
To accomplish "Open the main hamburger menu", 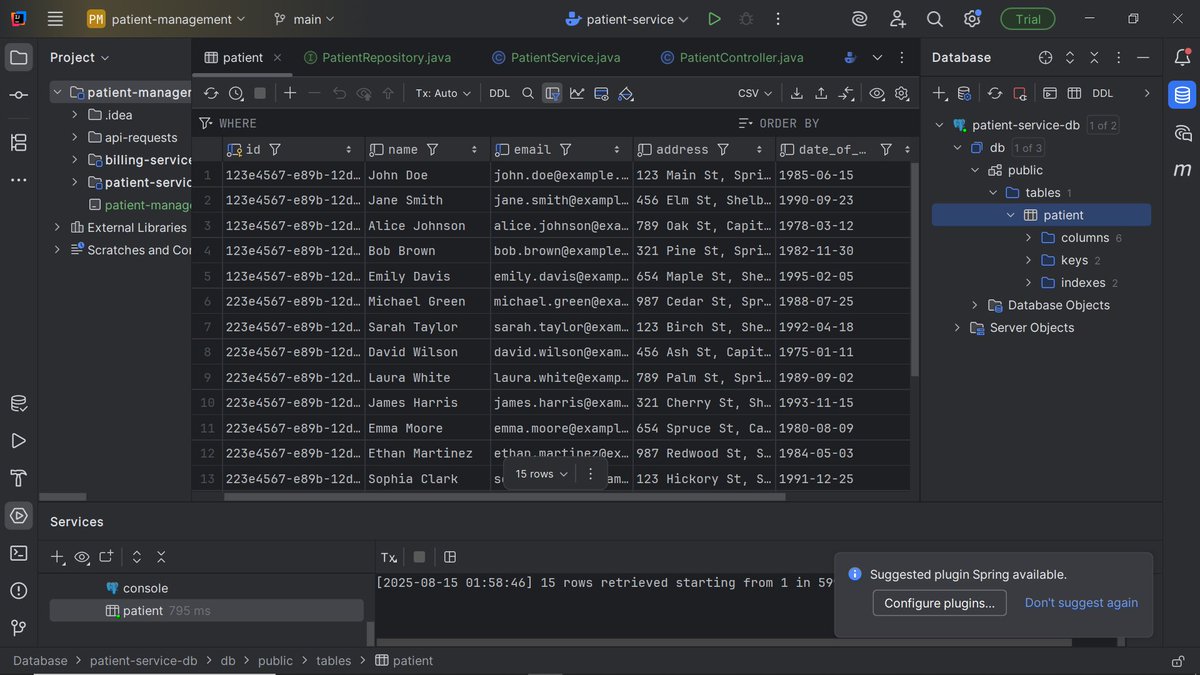I will [55, 19].
